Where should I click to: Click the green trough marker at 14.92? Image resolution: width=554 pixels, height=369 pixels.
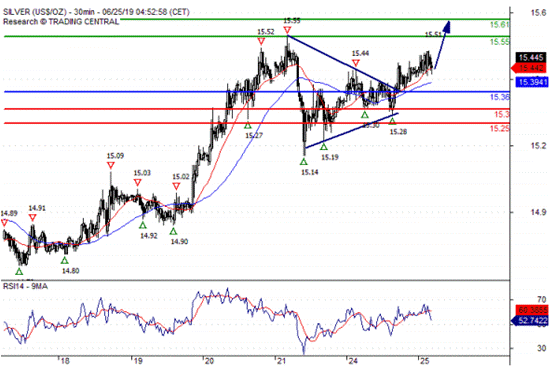point(142,225)
